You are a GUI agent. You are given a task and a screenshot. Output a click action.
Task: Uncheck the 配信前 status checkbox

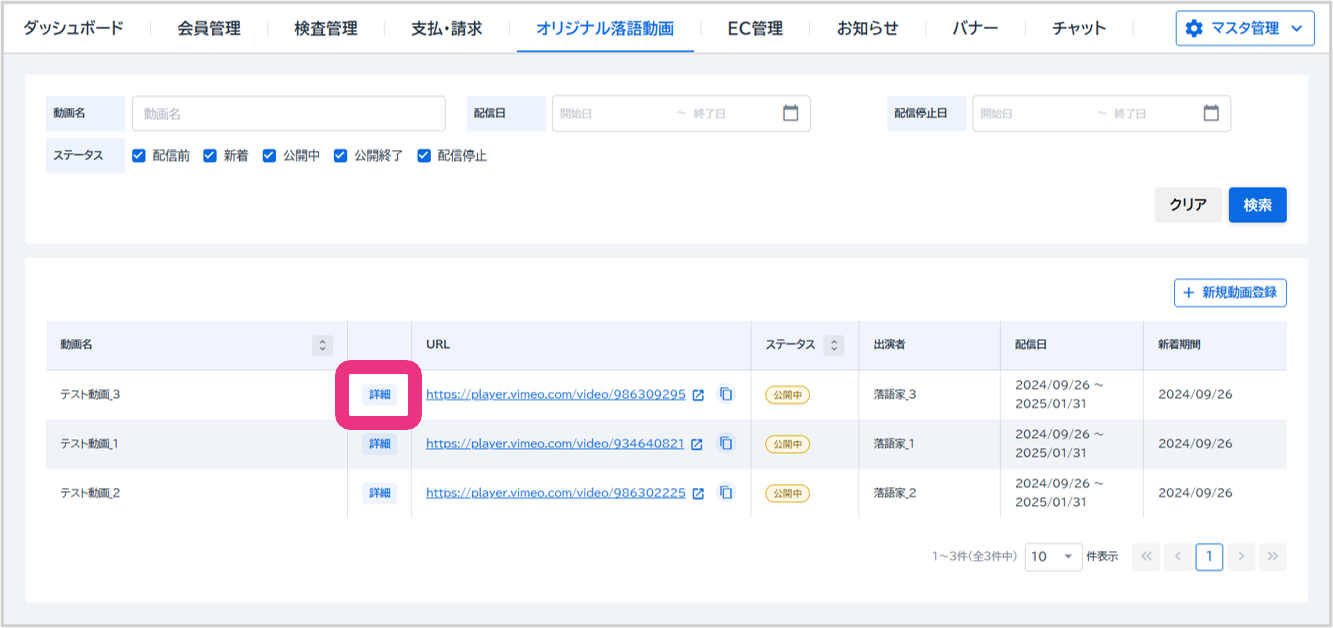139,156
